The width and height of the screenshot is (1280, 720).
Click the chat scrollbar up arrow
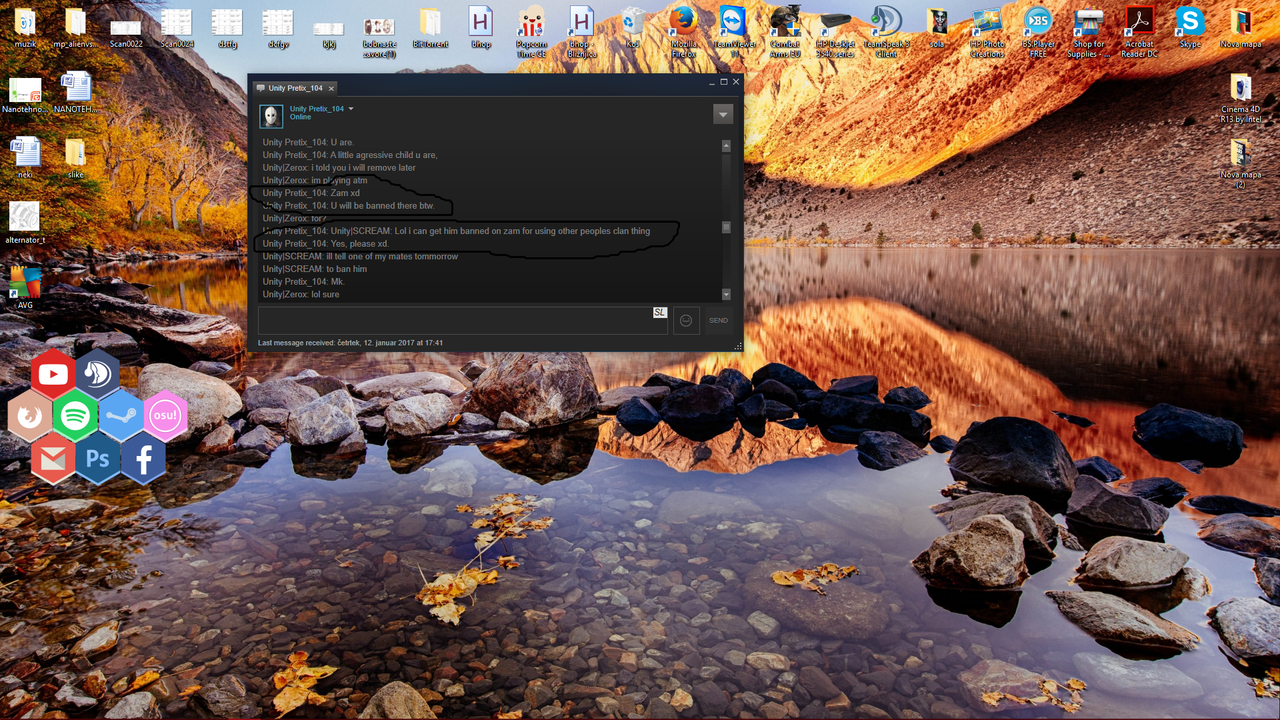point(726,146)
